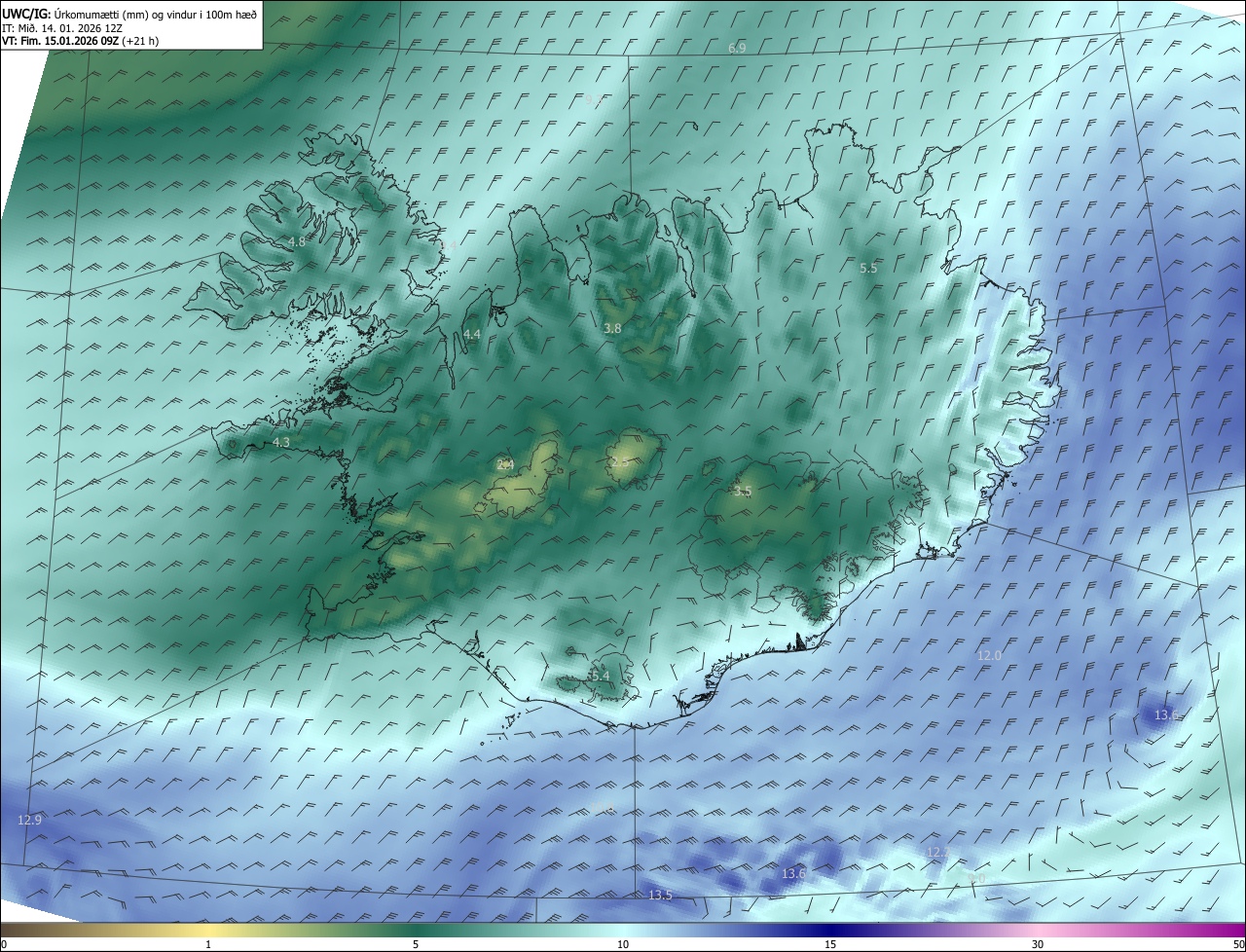Click the colour scale tick label 0

(4, 944)
